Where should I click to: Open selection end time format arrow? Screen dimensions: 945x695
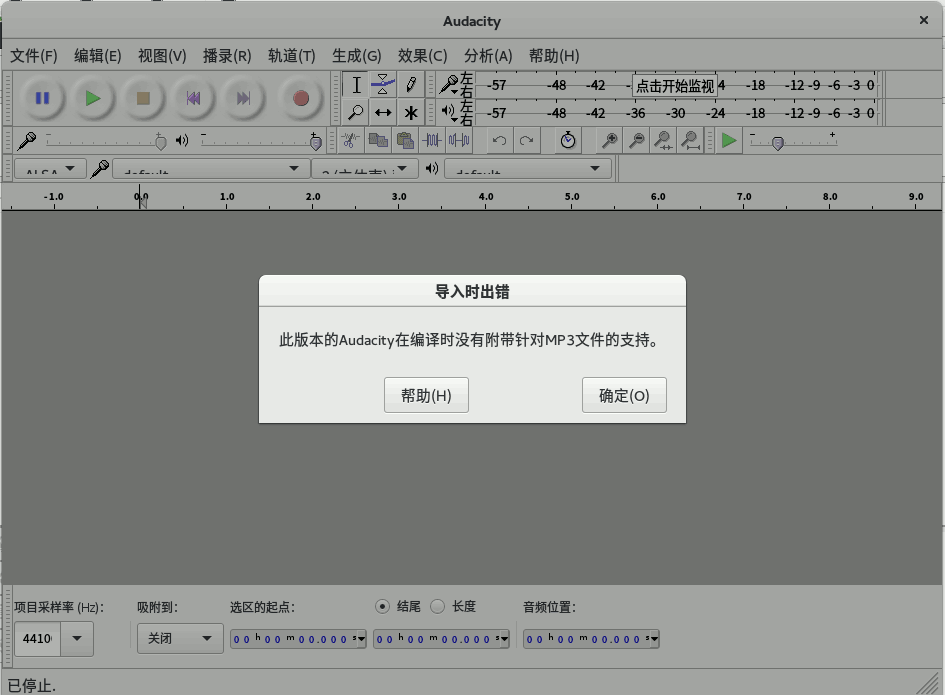click(x=504, y=638)
